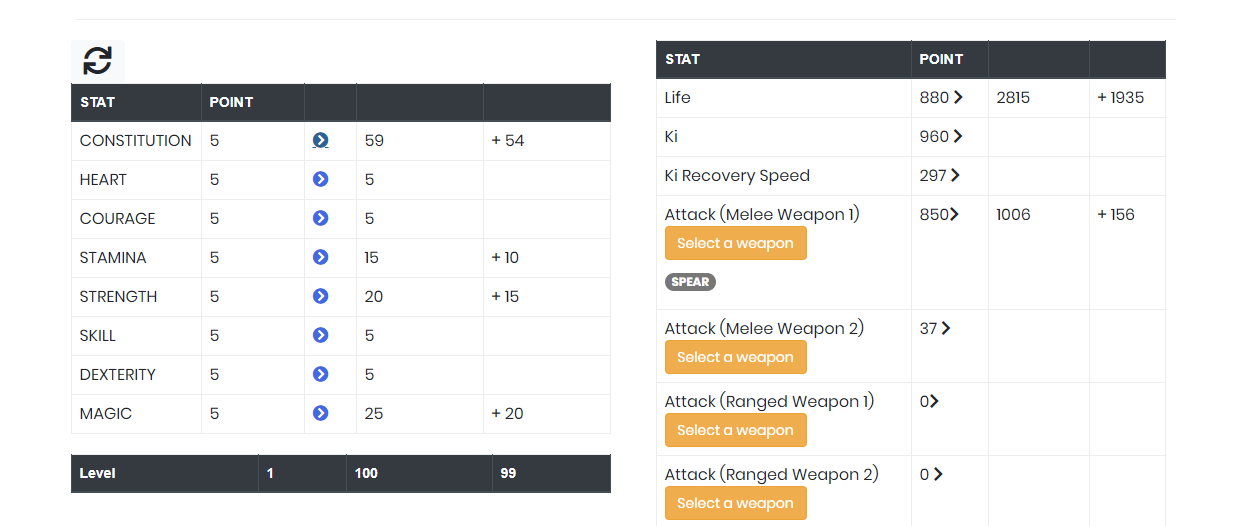Click the blue arrow icon for CONSTITUTION

coord(320,141)
